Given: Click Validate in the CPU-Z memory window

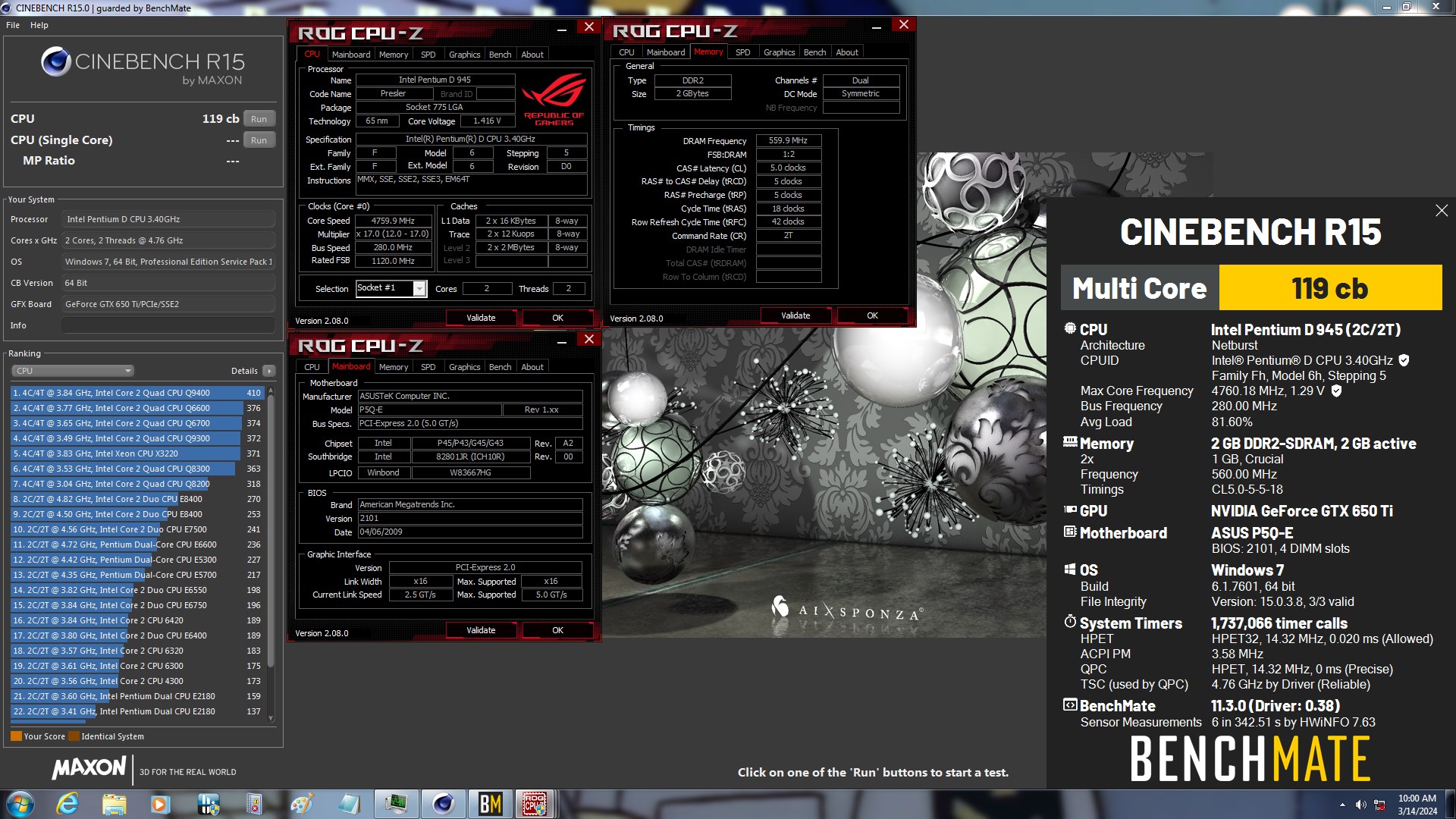Looking at the screenshot, I should coord(795,315).
